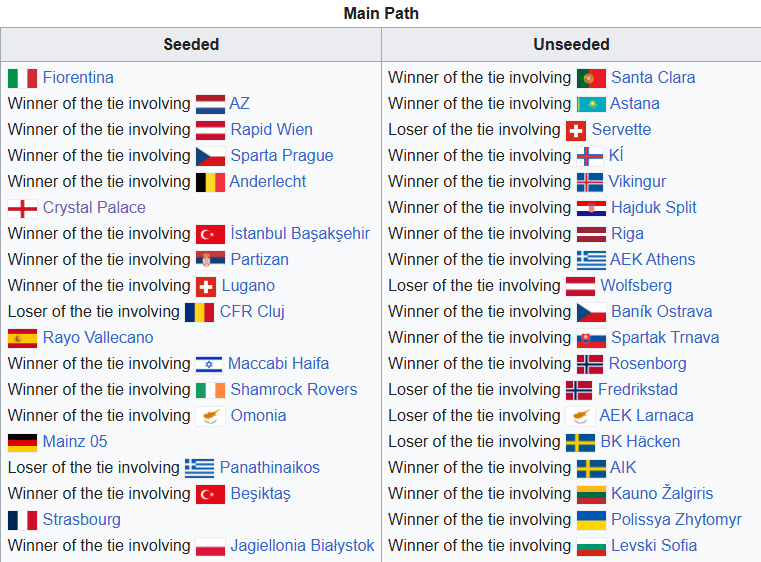Open the Kauno Žalgiris link
761x562 pixels.
pyautogui.click(x=662, y=494)
